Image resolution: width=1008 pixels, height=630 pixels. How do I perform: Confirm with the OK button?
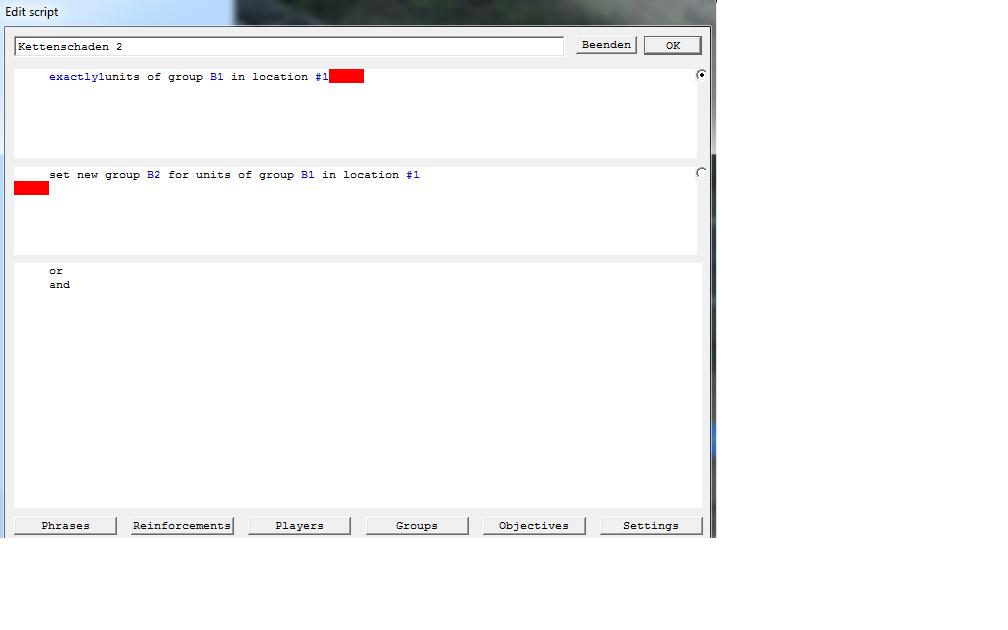pyautogui.click(x=672, y=45)
